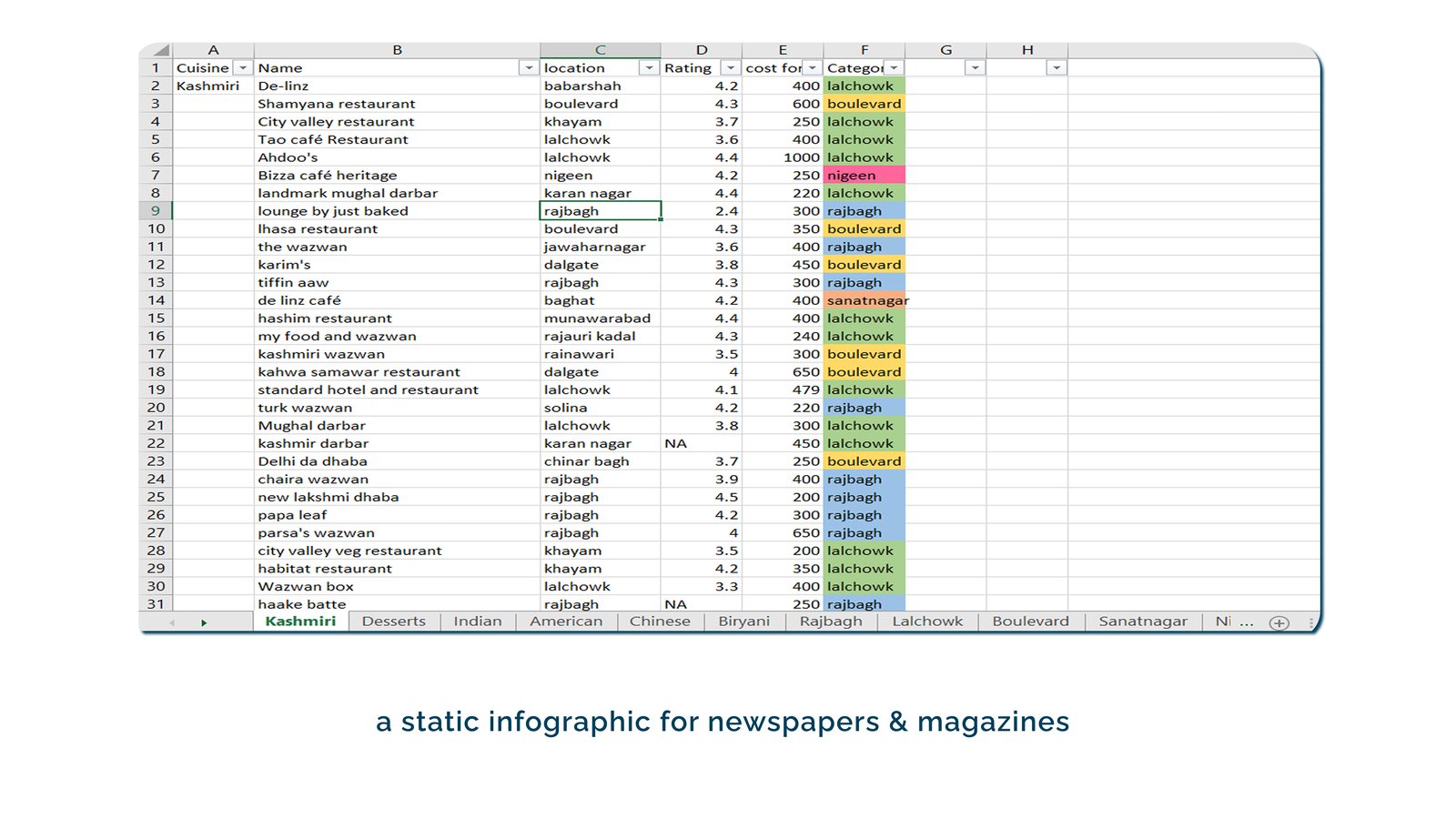Select row 9 header
This screenshot has width=1456, height=819.
pos(156,211)
